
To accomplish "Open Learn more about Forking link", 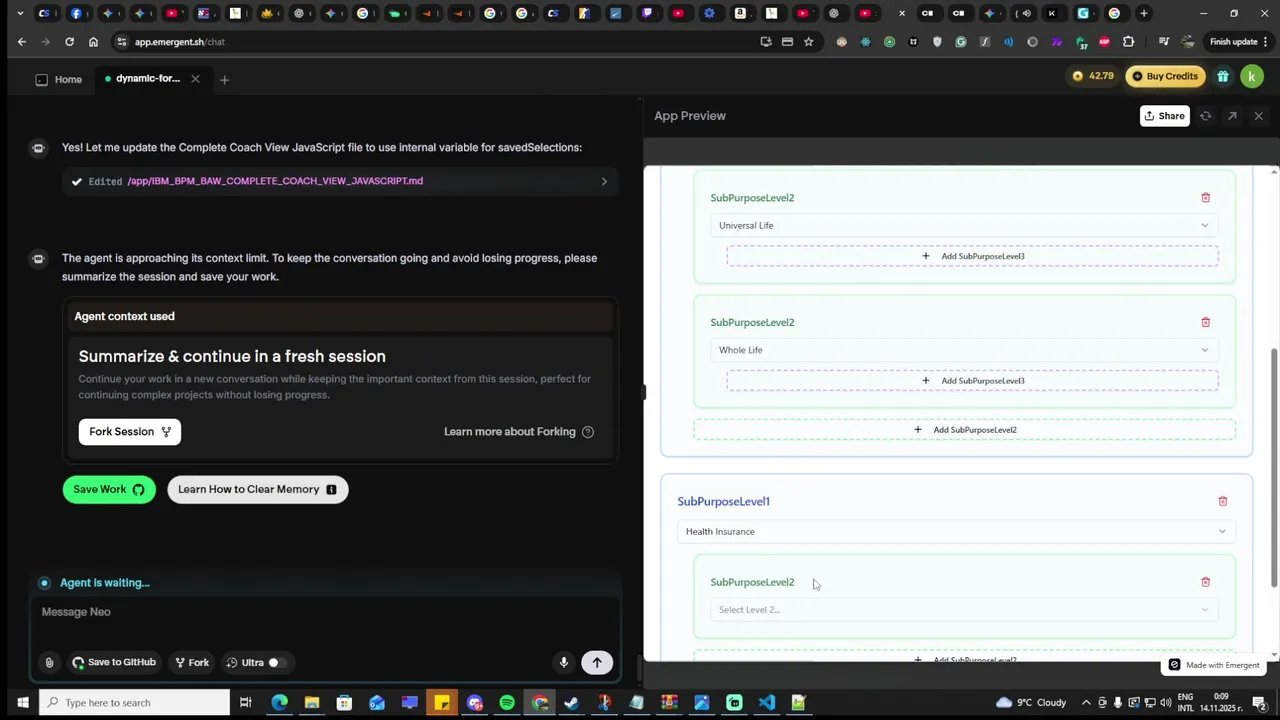I will coord(510,432).
